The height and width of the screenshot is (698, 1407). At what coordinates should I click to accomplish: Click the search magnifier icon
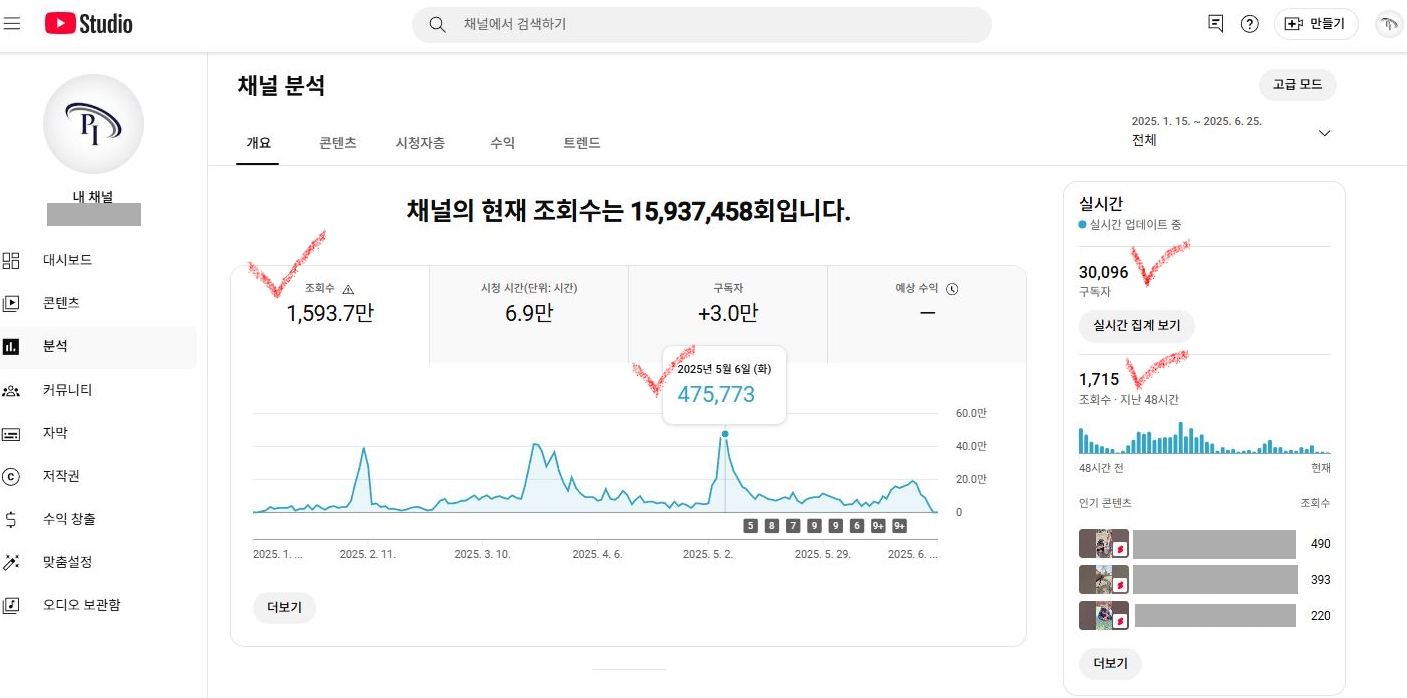[x=437, y=24]
